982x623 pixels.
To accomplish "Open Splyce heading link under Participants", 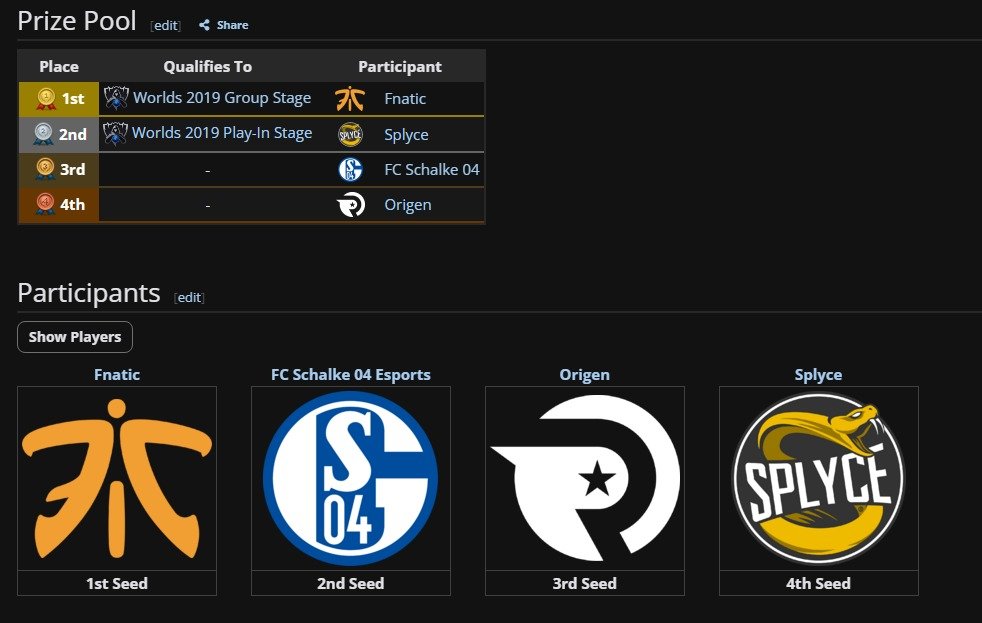I will [819, 374].
